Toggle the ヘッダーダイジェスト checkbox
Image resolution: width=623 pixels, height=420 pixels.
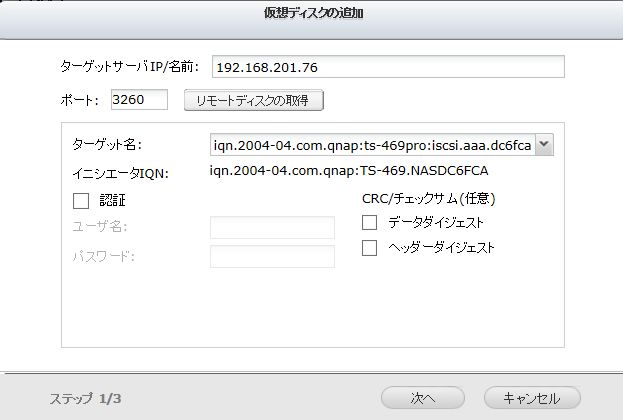coord(370,246)
